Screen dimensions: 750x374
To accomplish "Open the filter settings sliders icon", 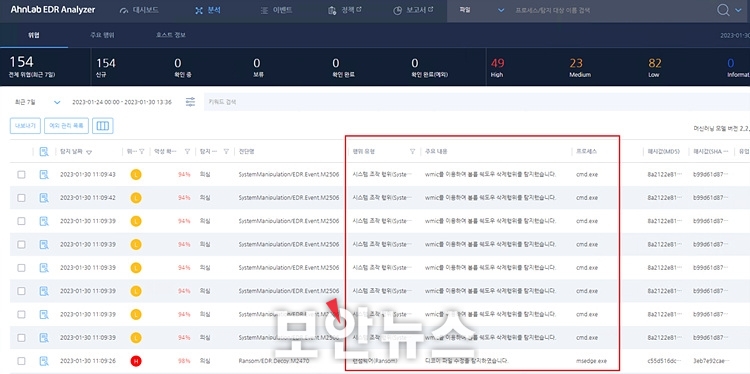I will (190, 102).
